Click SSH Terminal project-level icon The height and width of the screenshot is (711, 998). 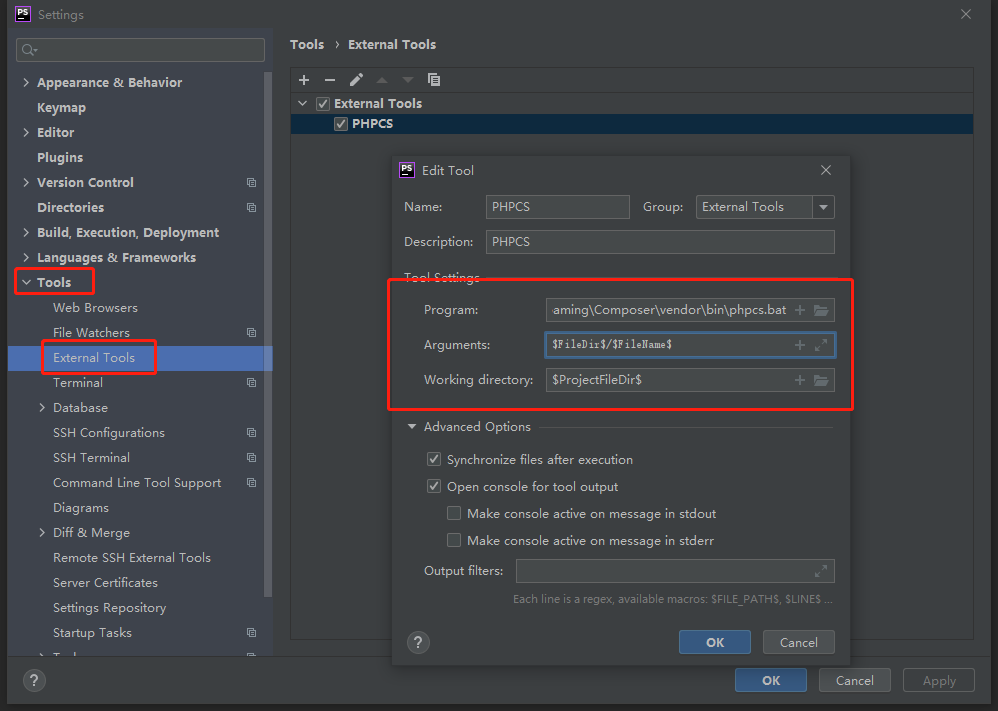(x=251, y=458)
